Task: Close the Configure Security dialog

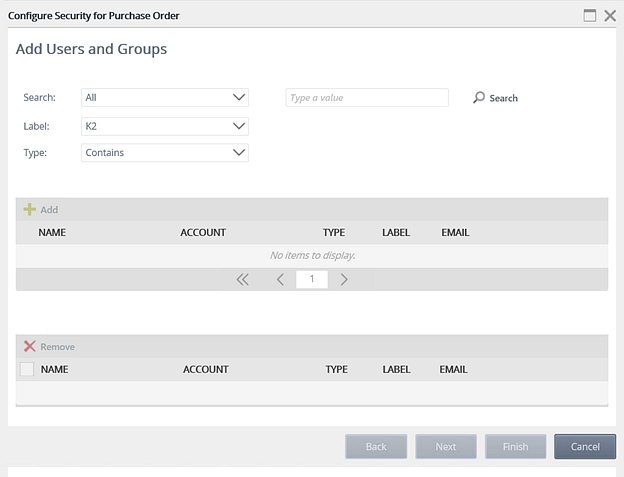Action: point(610,16)
